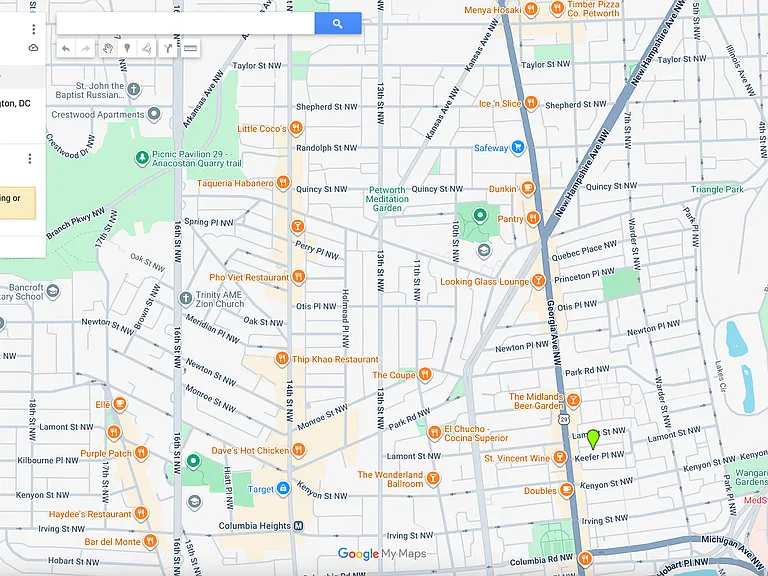Click the school pin below the meditation garden park
Screen dimensions: 768x576
(x=484, y=250)
